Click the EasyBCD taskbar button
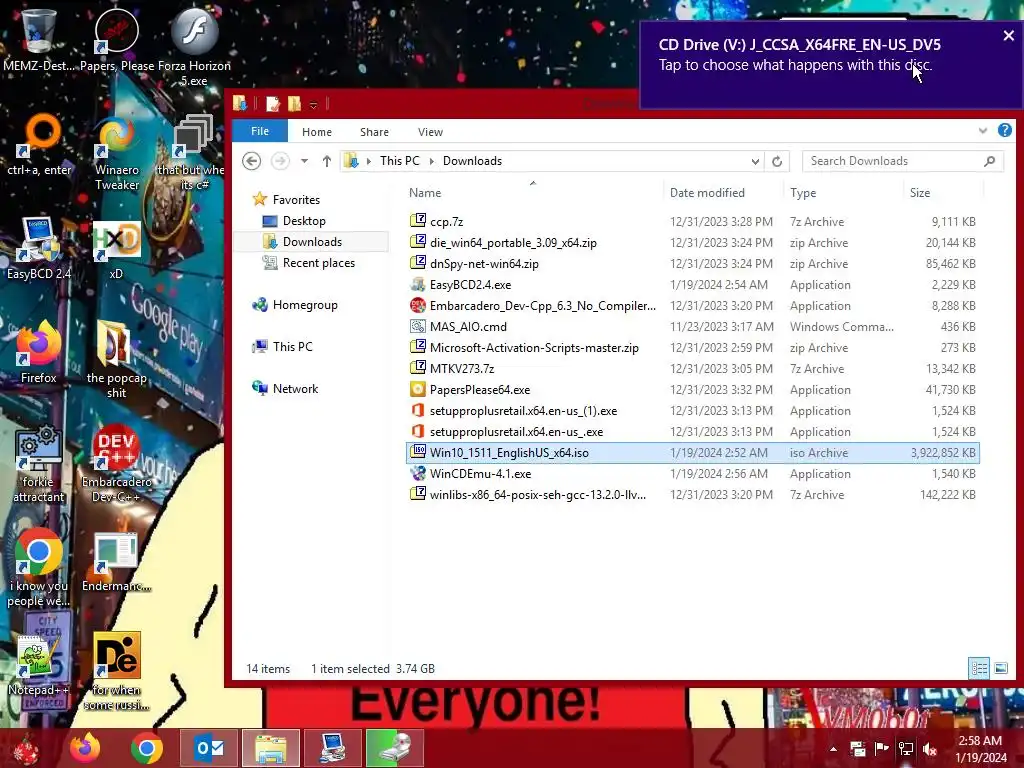 click(332, 748)
